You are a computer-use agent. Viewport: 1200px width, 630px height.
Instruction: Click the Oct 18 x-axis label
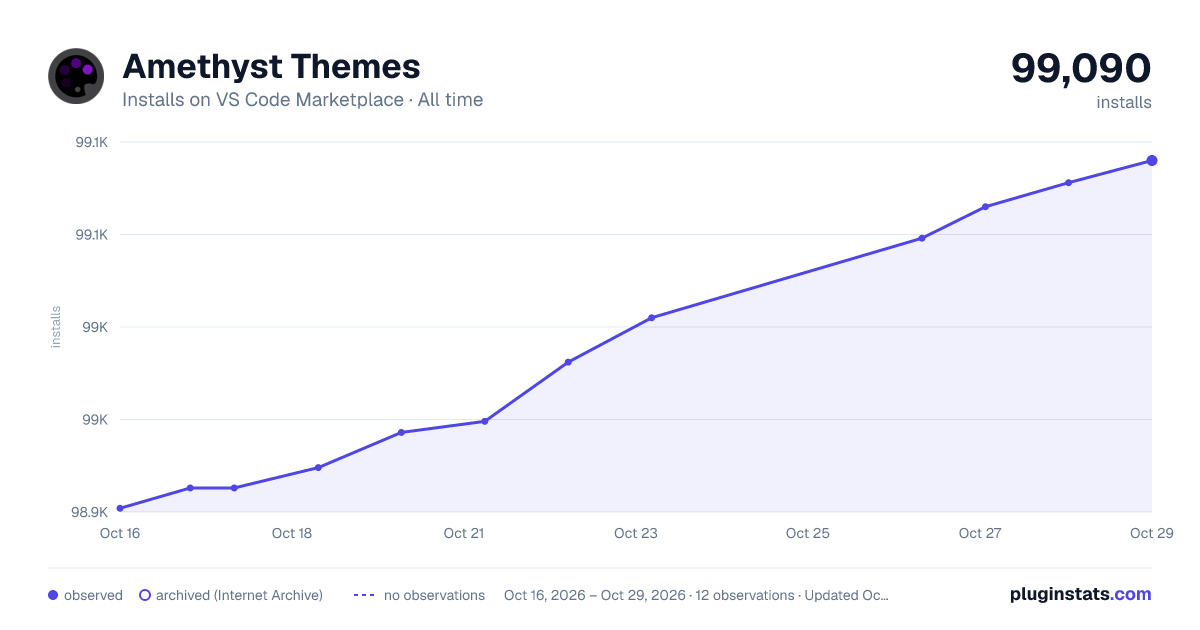point(292,533)
